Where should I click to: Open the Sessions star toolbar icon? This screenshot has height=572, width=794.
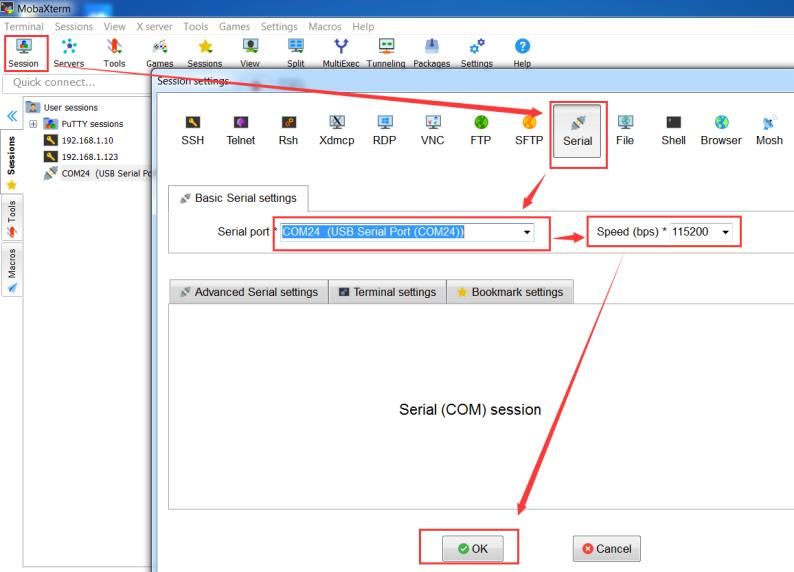pos(205,53)
